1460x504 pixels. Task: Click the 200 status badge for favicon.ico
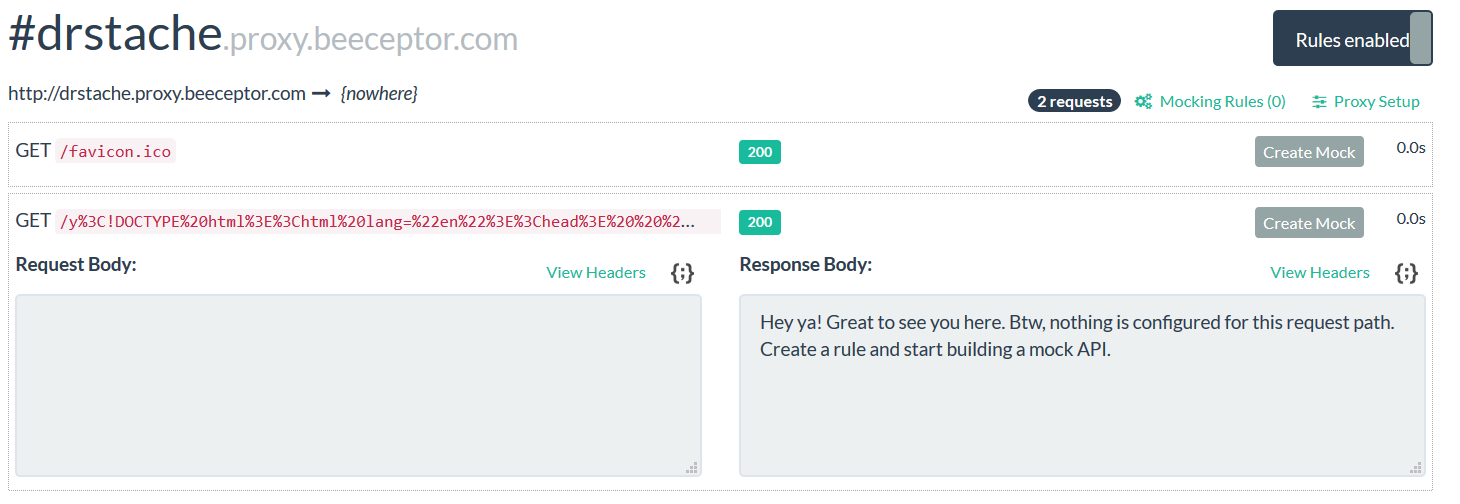click(760, 152)
